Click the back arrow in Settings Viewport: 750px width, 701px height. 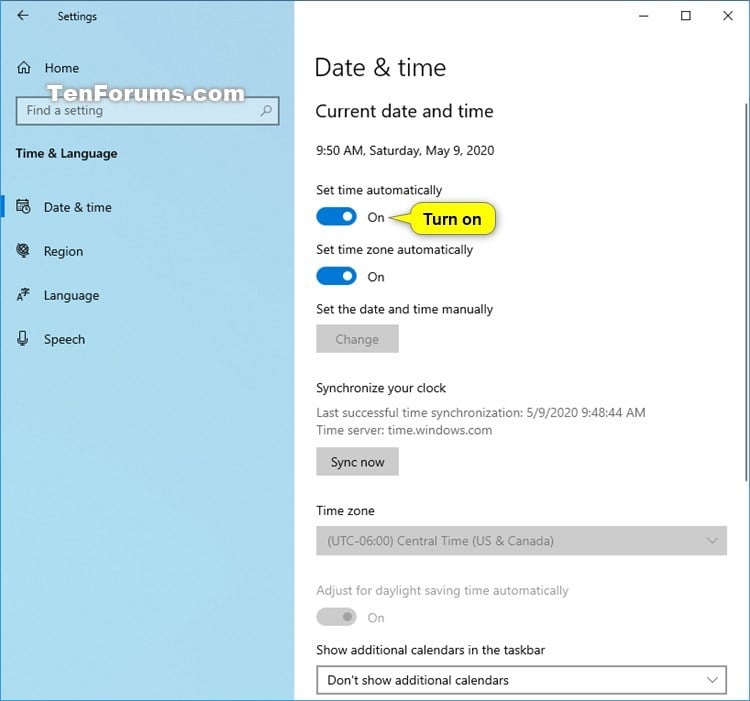[22, 16]
